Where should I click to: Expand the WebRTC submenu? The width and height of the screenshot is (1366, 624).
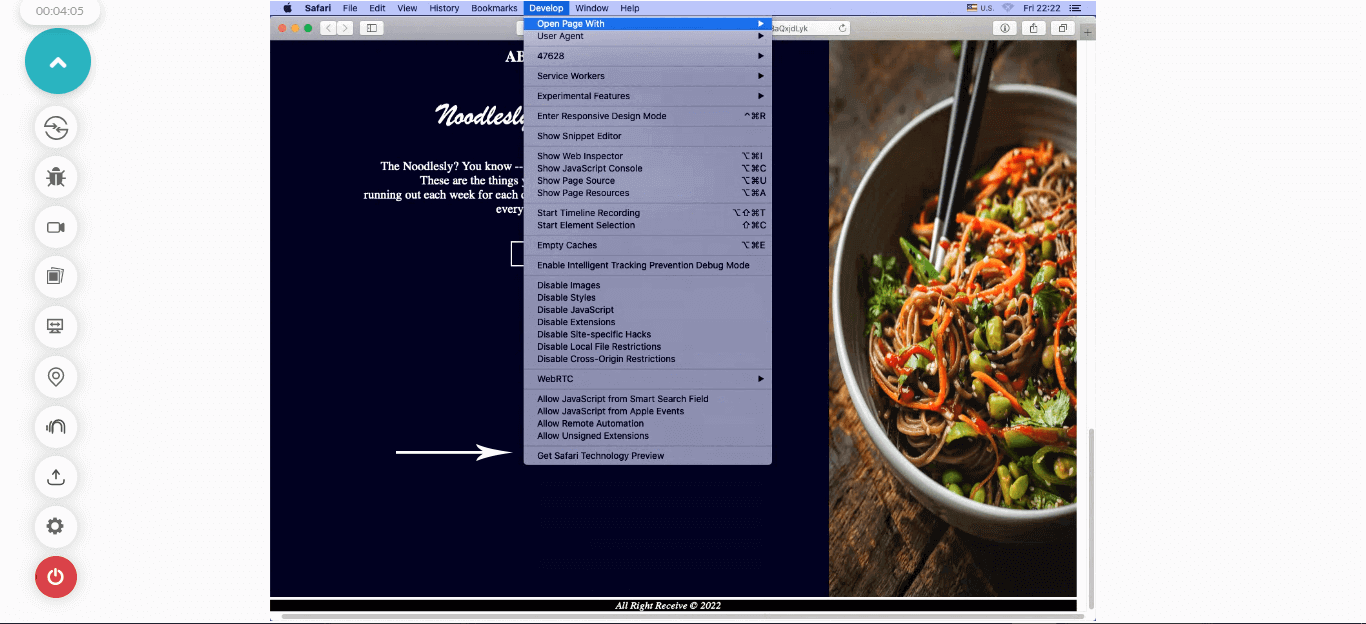pos(648,379)
